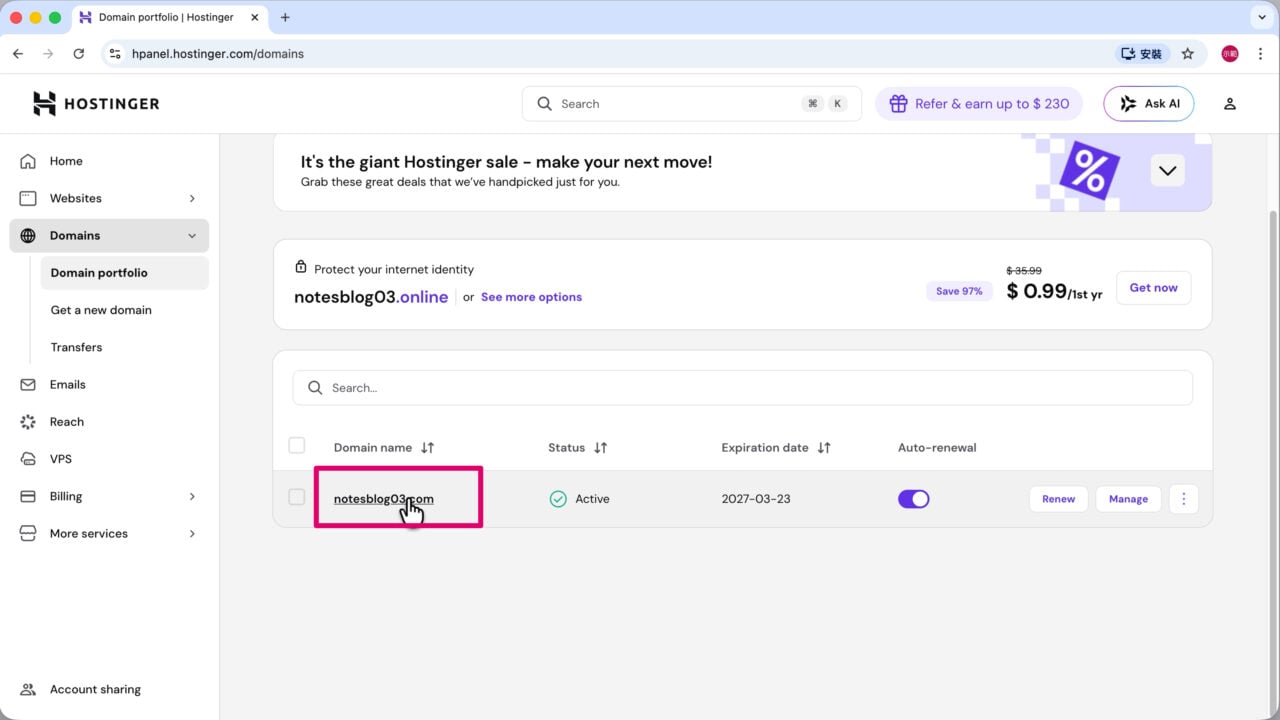This screenshot has width=1280, height=720.
Task: Sort by Domain name arrows
Action: click(x=428, y=448)
